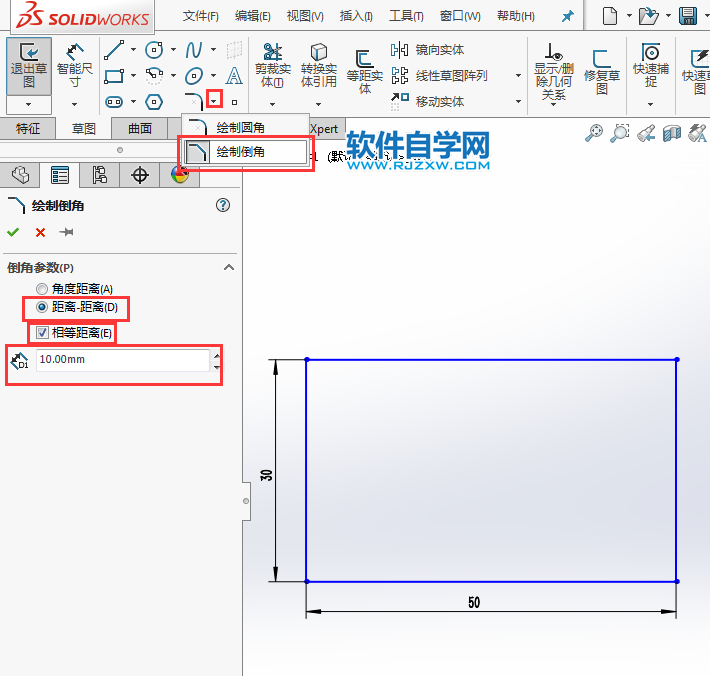Select the Smart Dimension (智能尺寸) tool

coord(74,66)
